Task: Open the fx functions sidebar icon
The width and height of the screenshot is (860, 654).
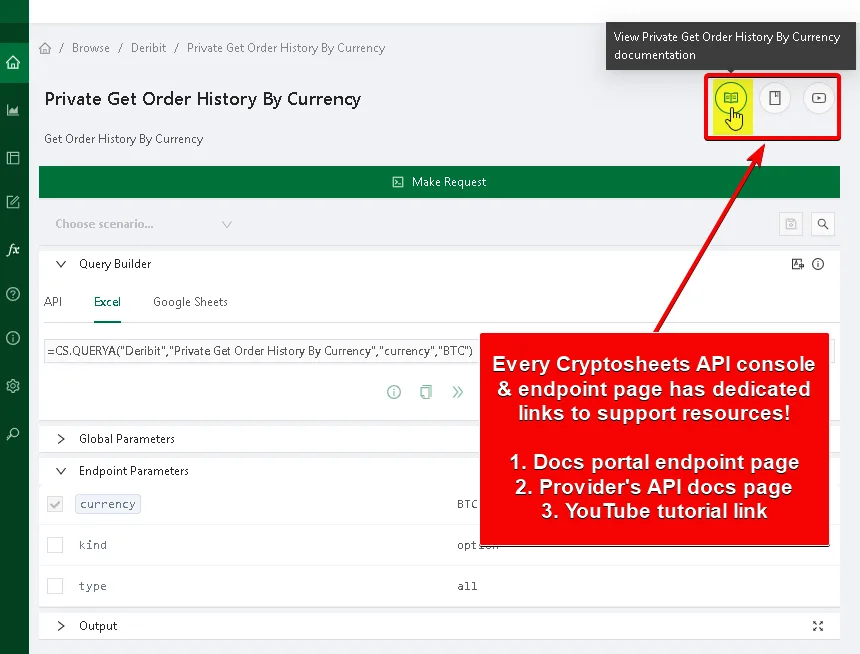Action: tap(13, 250)
